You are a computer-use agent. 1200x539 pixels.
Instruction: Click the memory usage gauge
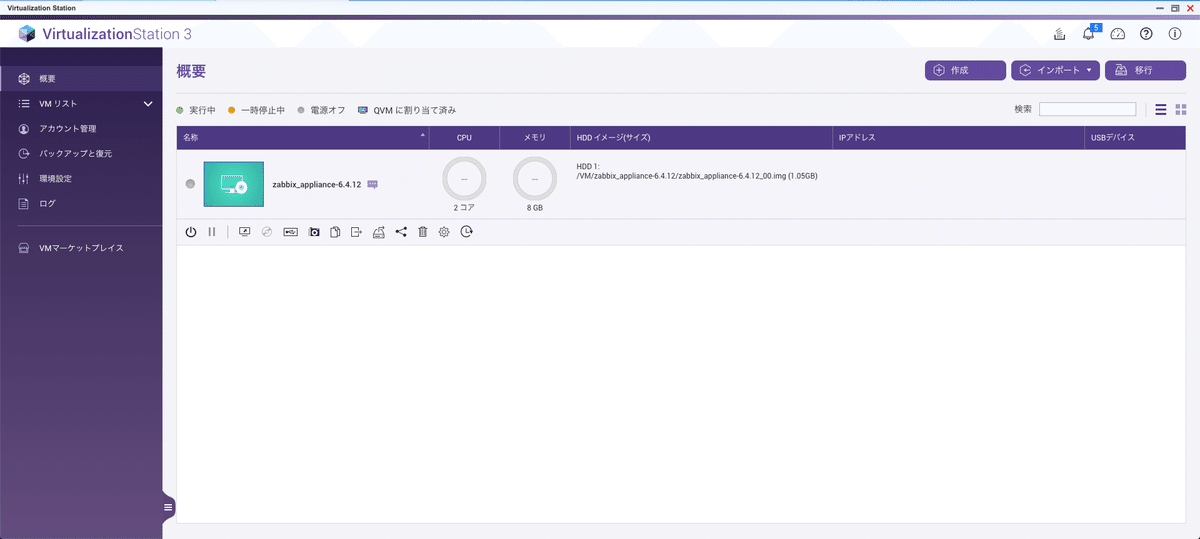[x=535, y=179]
